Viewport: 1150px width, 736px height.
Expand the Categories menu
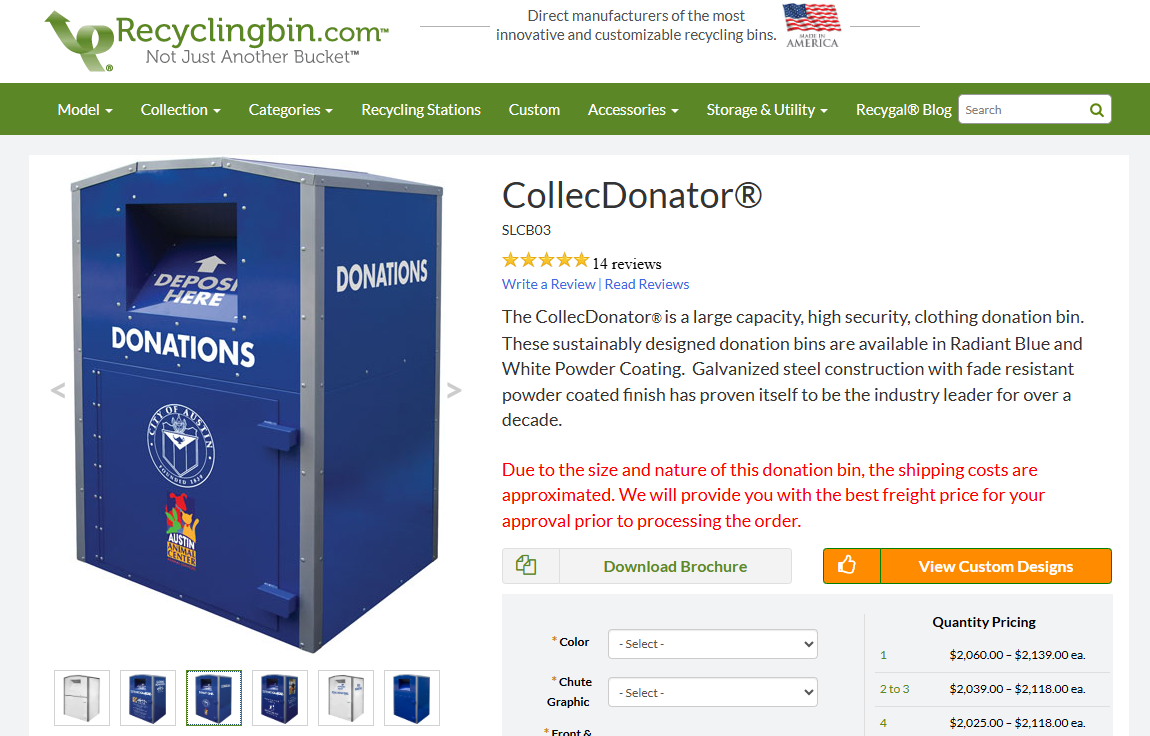[x=290, y=110]
